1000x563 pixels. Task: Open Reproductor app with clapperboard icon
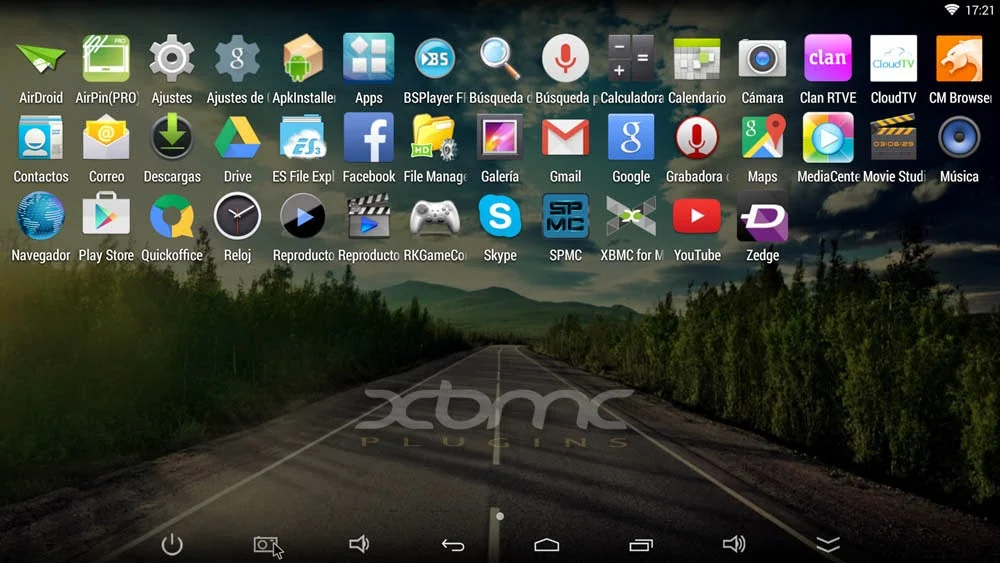pos(369,216)
